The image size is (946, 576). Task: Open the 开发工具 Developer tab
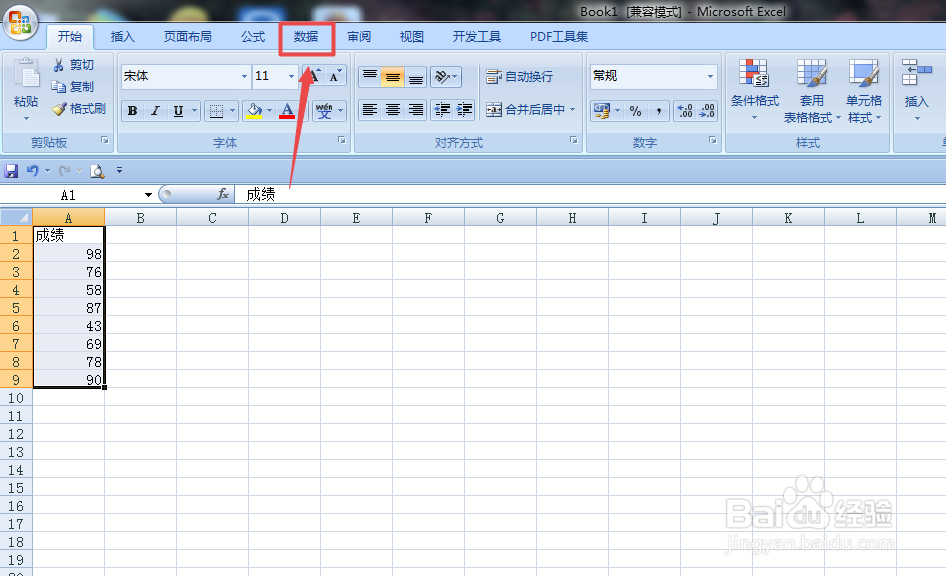(477, 37)
